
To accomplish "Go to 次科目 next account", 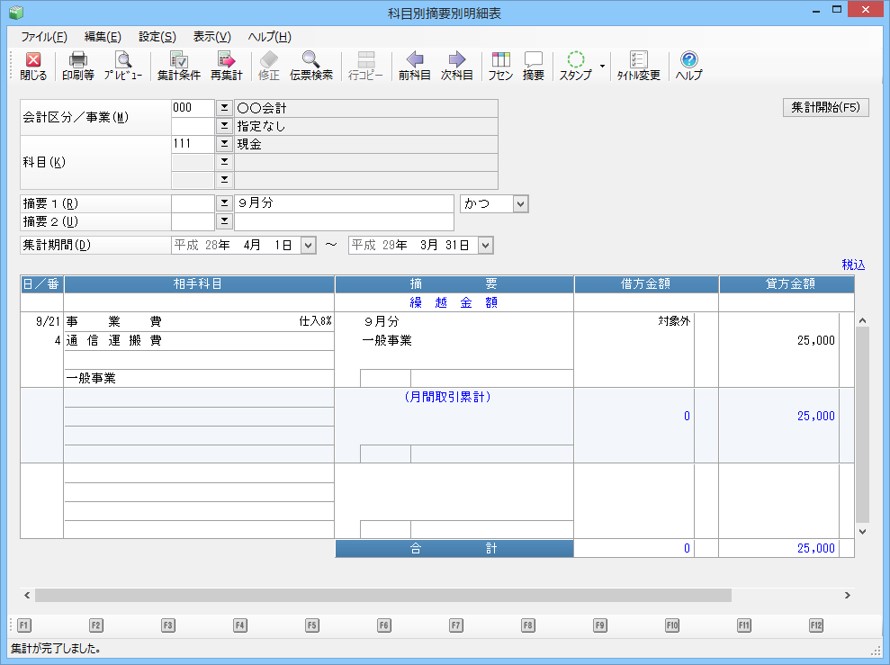I will [x=457, y=66].
